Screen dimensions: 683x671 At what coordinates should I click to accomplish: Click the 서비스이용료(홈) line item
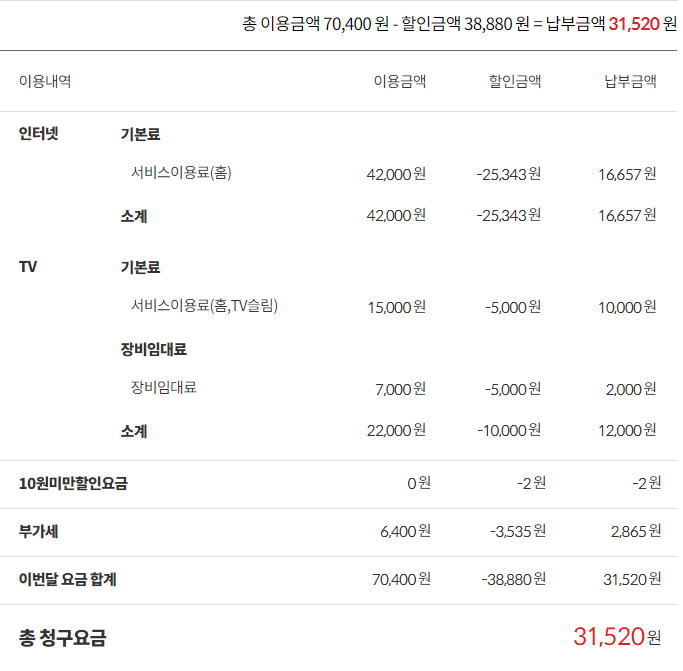point(181,173)
